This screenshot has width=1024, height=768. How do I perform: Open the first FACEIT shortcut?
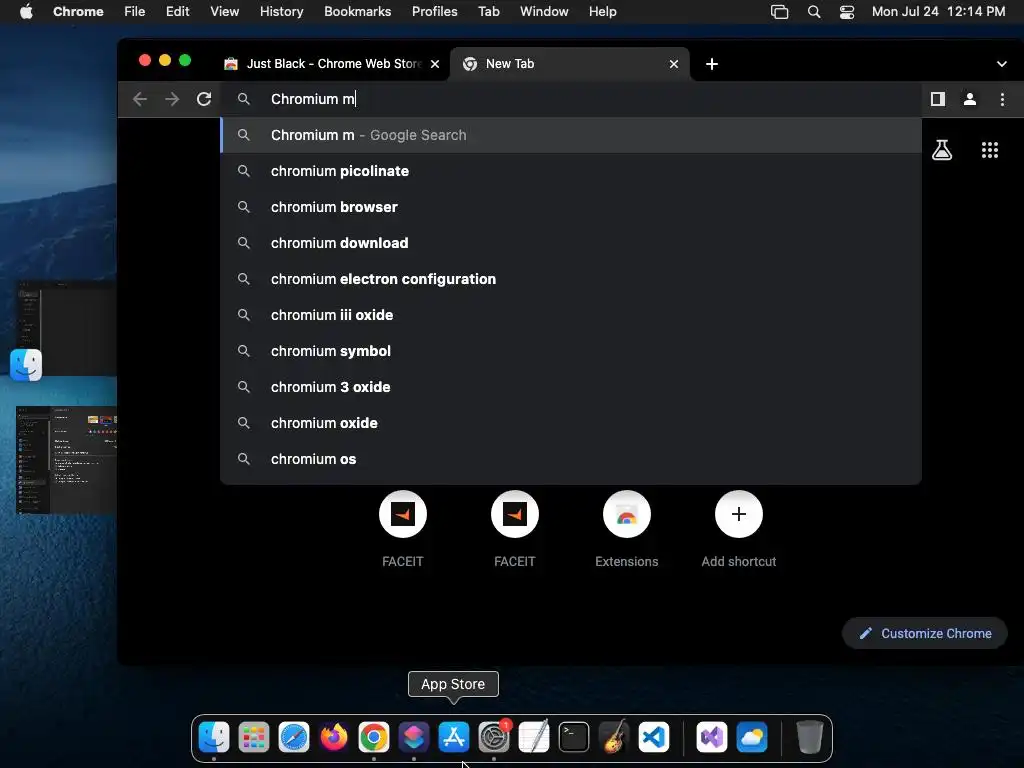[403, 515]
